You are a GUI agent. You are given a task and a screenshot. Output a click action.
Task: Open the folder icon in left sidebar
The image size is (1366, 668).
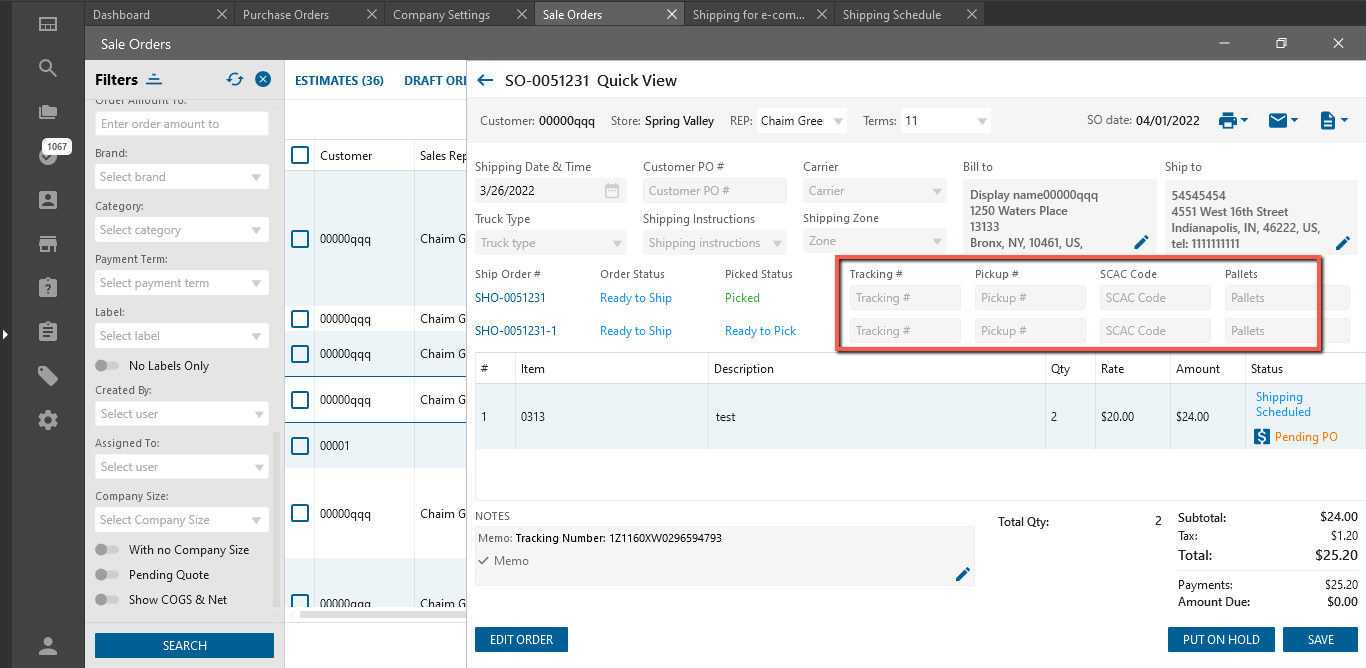[48, 112]
